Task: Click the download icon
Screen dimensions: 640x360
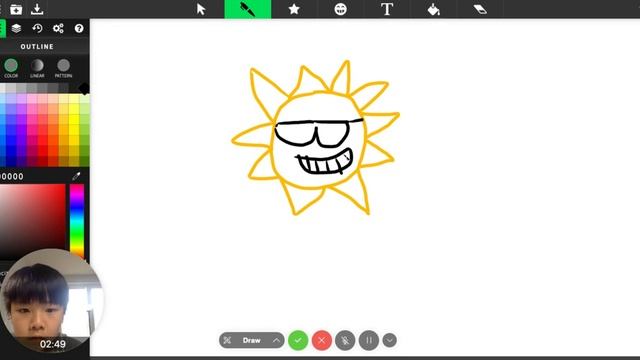Action: tap(37, 9)
